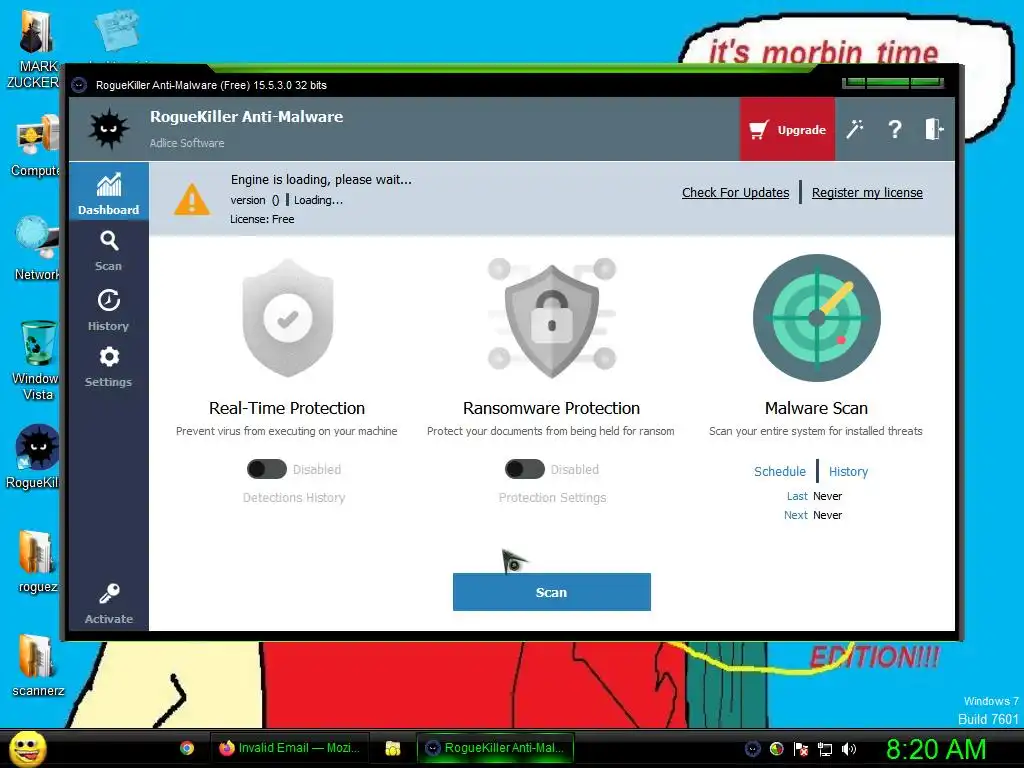Open the Dashboard sidebar tab

(x=108, y=191)
